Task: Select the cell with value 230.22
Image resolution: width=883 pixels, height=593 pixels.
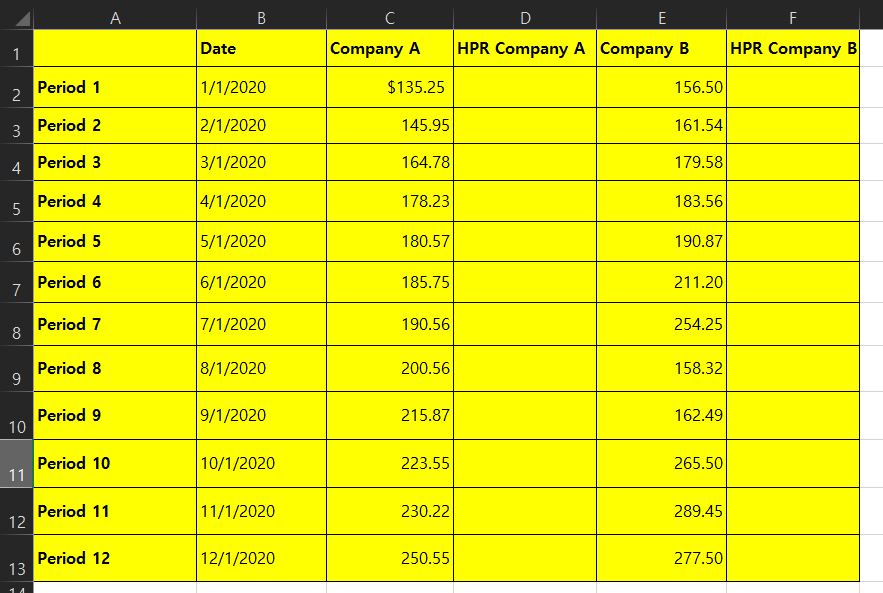Action: pos(390,511)
